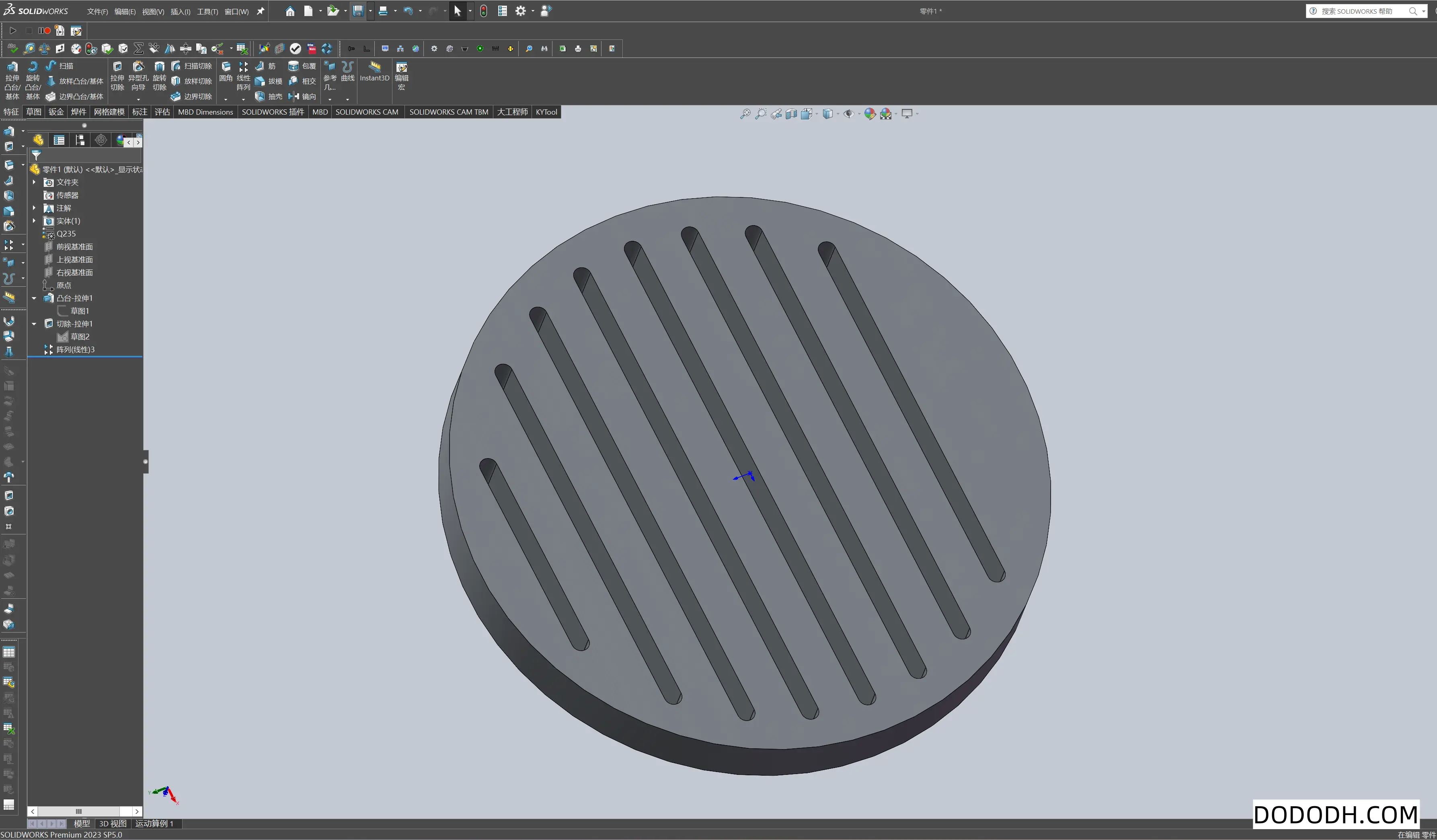The height and width of the screenshot is (840, 1437).
Task: Open the Linear Pattern (线性阵列) dropdown arrow
Action: (x=244, y=99)
